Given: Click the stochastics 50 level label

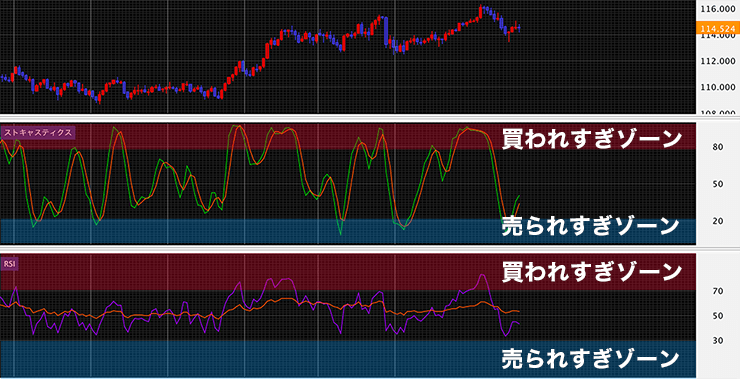Looking at the screenshot, I should (718, 184).
